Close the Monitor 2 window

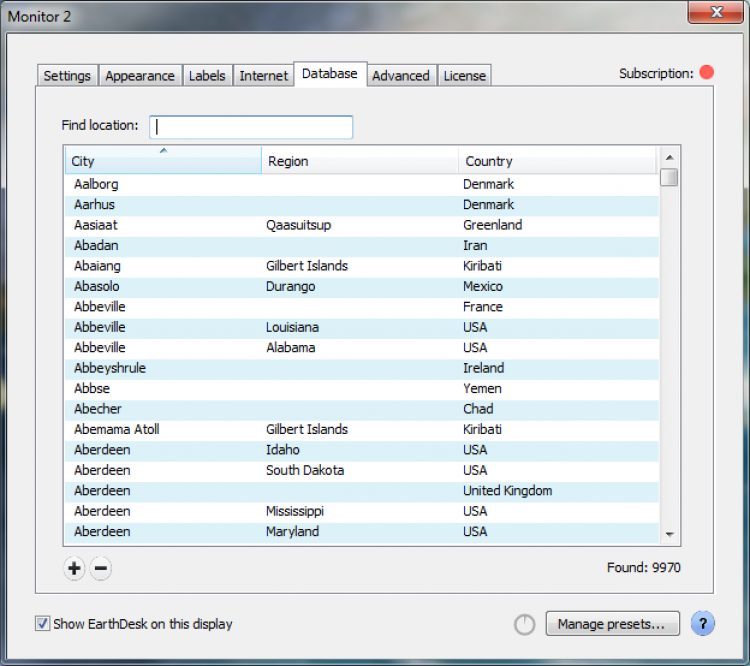[x=716, y=12]
